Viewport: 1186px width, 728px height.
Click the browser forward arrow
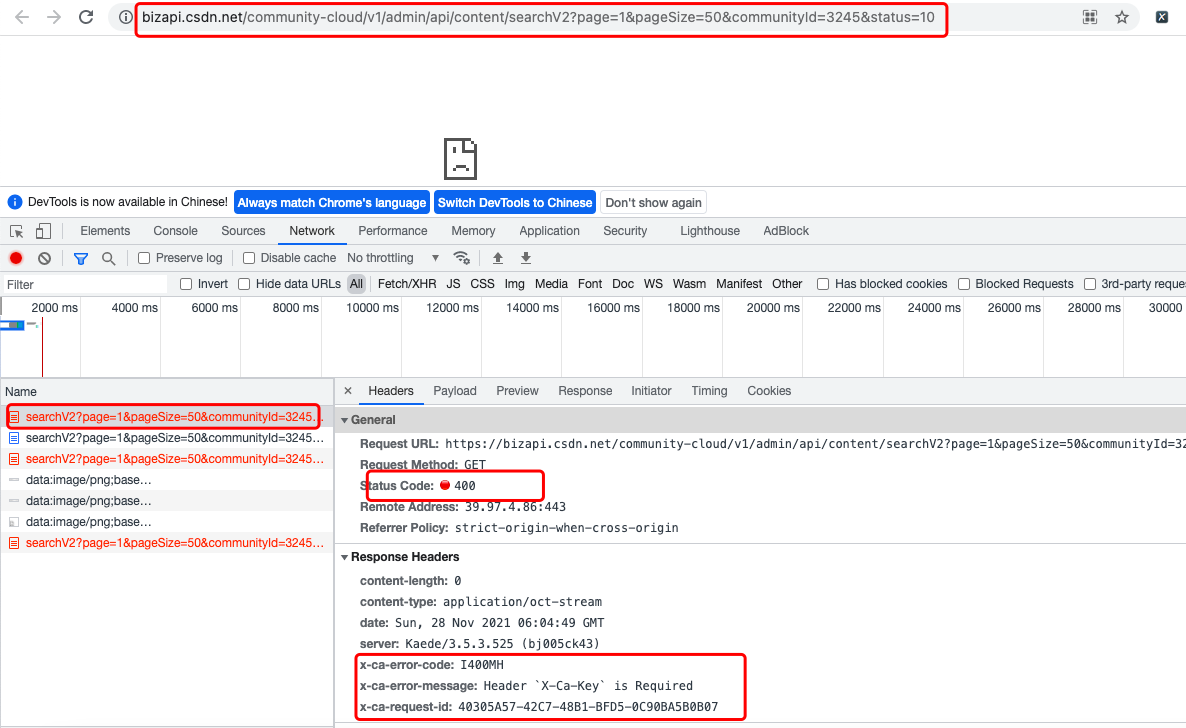coord(54,17)
